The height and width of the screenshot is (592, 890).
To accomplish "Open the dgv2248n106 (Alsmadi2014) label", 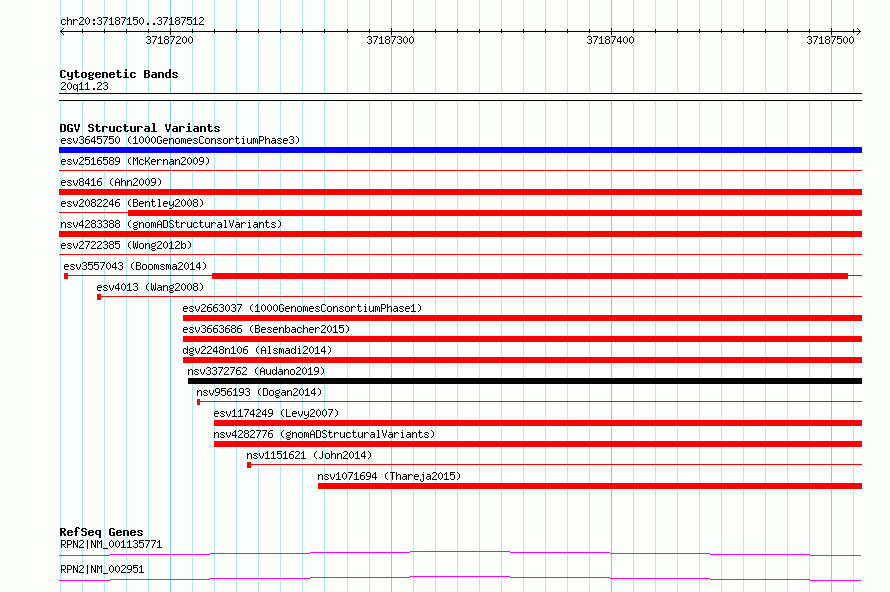I will 257,350.
